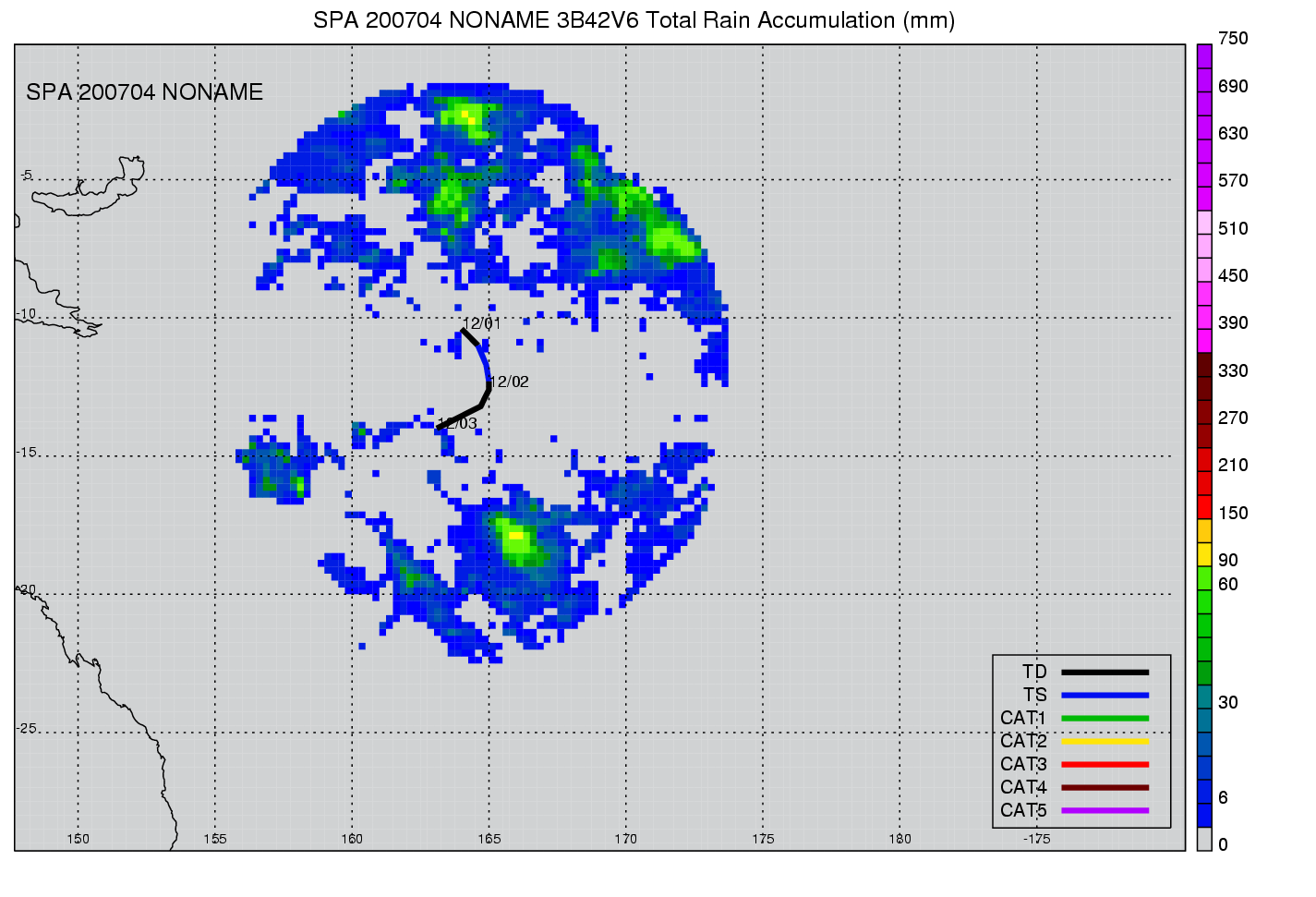Click the 150 label on the colorbar
The height and width of the screenshot is (897, 1316).
pyautogui.click(x=1233, y=513)
